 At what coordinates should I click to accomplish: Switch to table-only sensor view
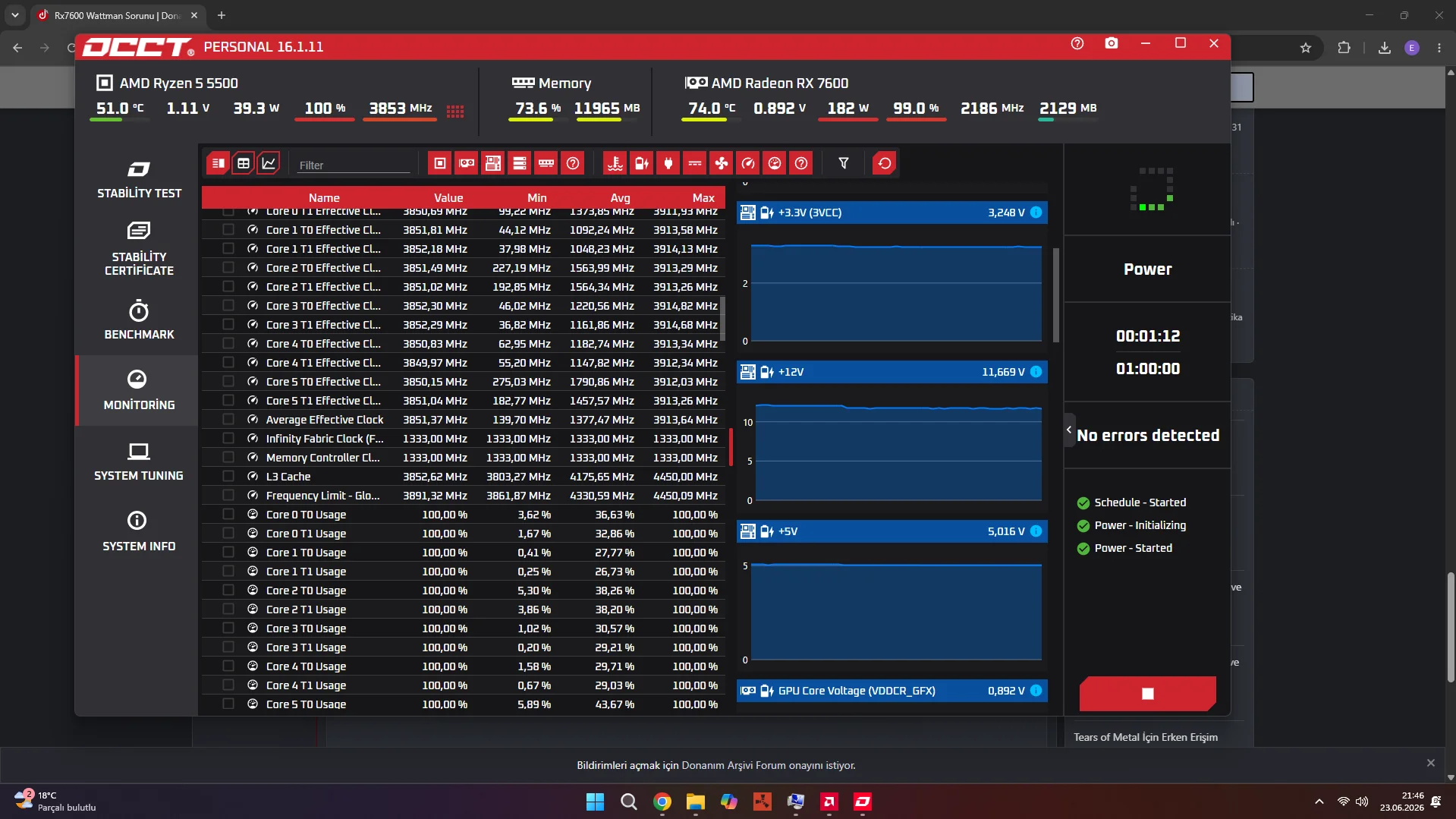[x=244, y=163]
